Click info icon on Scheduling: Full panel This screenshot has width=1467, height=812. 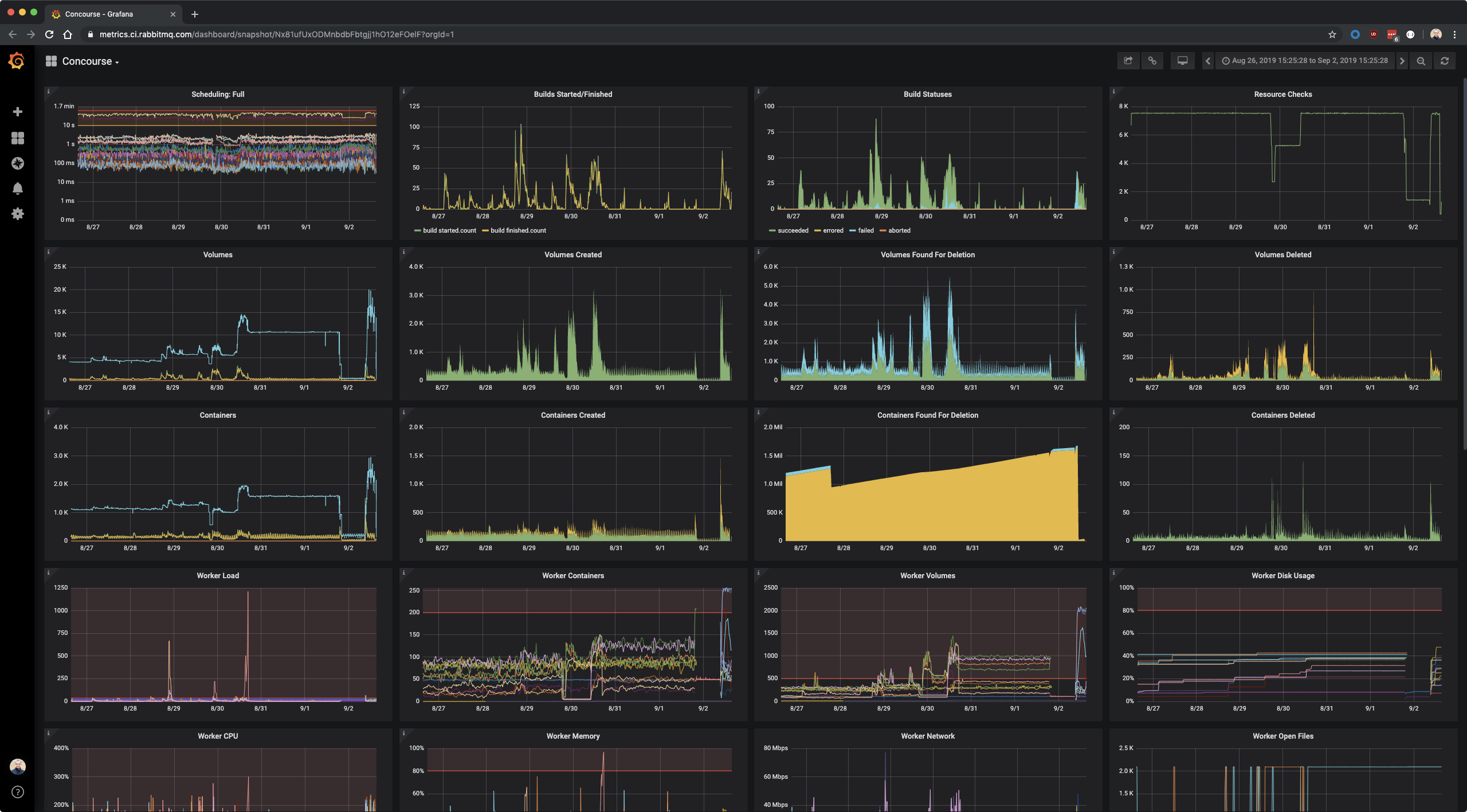coord(48,91)
